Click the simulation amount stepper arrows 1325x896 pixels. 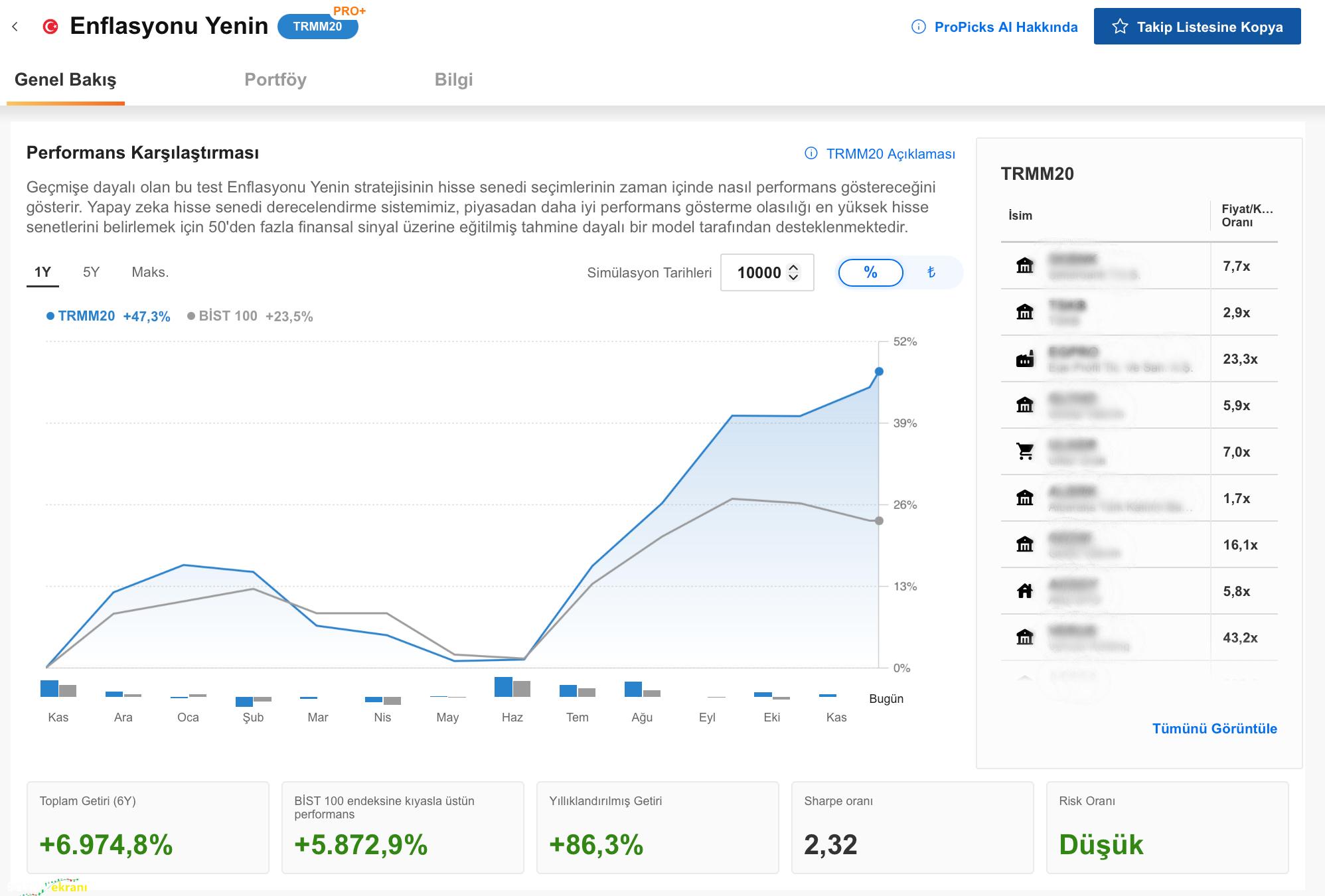pyautogui.click(x=793, y=272)
